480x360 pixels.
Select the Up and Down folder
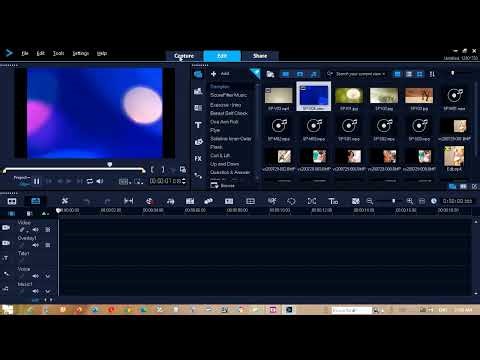(224, 164)
